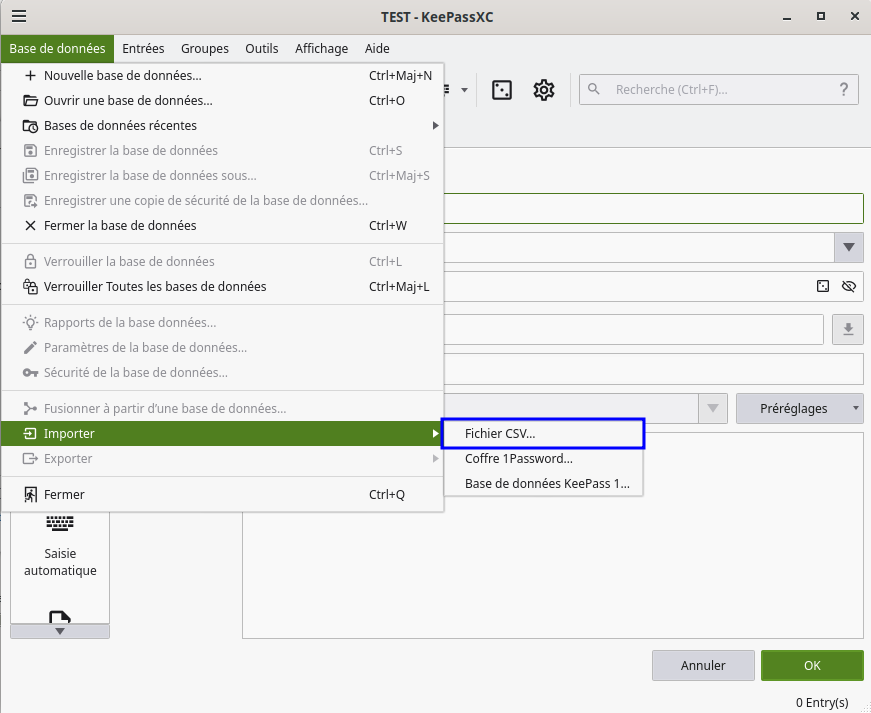This screenshot has width=871, height=713.
Task: Toggle password visibility with the eye icon
Action: click(849, 287)
